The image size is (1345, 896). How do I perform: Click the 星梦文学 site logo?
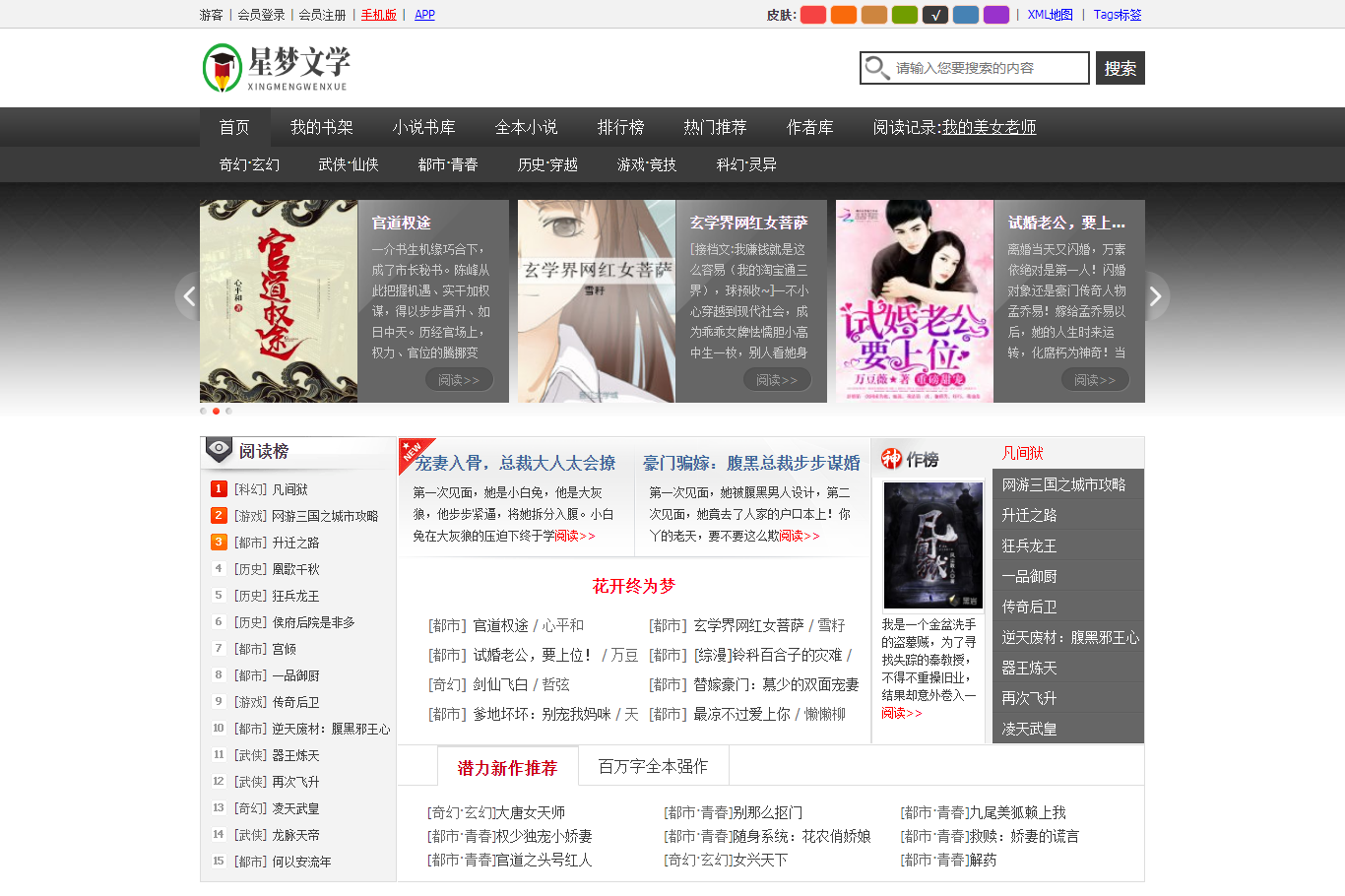click(x=277, y=68)
